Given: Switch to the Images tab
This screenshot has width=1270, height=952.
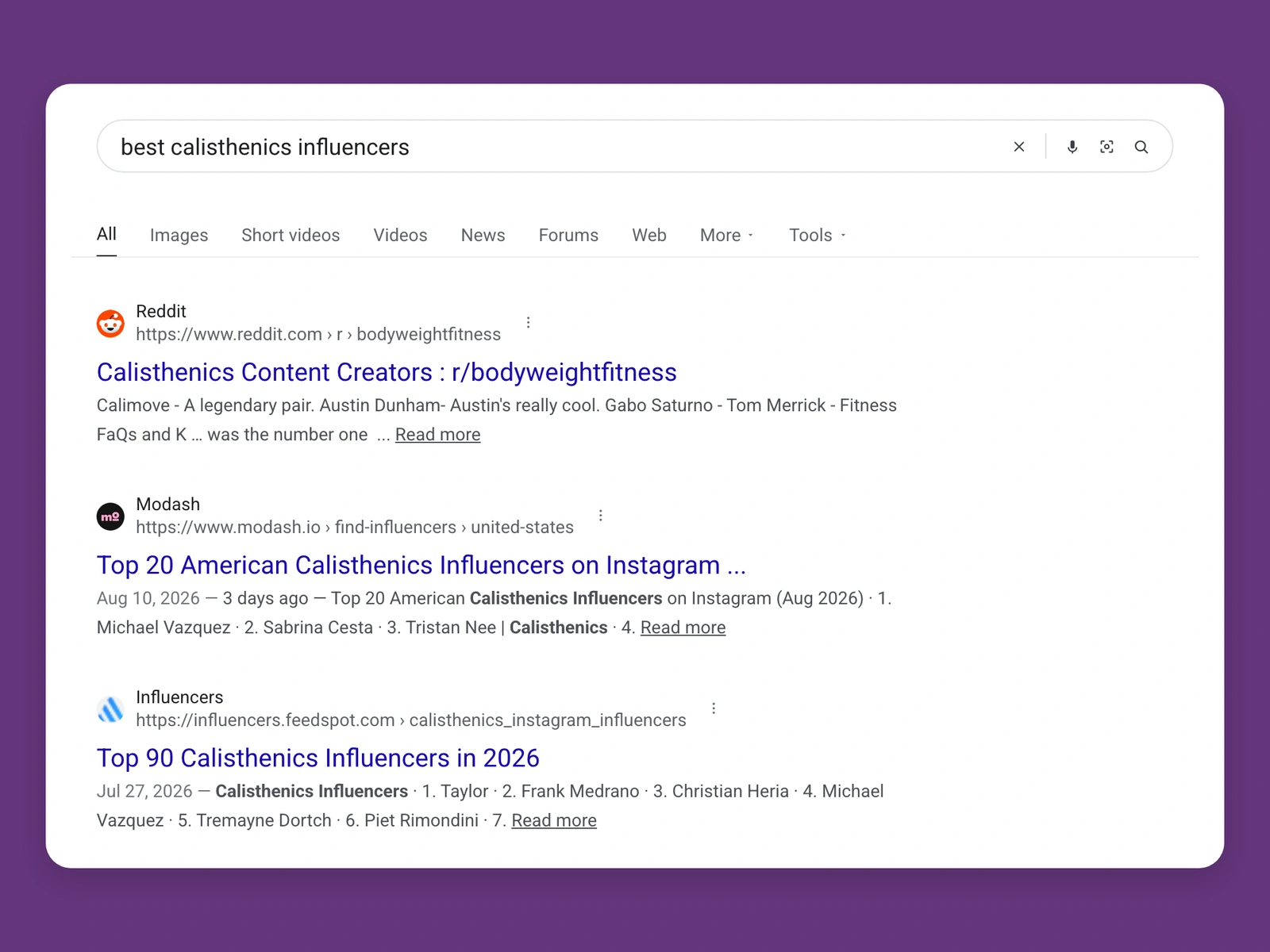Looking at the screenshot, I should [x=179, y=236].
